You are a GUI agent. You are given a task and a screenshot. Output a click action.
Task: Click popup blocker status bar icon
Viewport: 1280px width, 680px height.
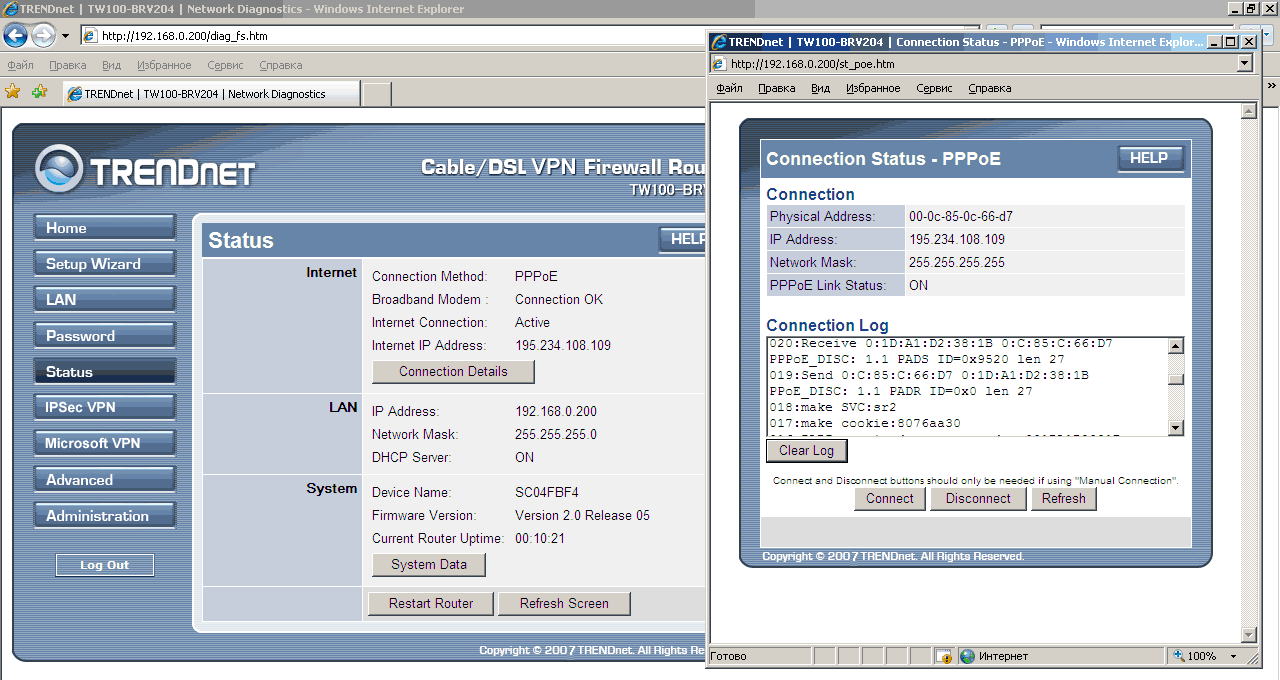click(x=943, y=656)
